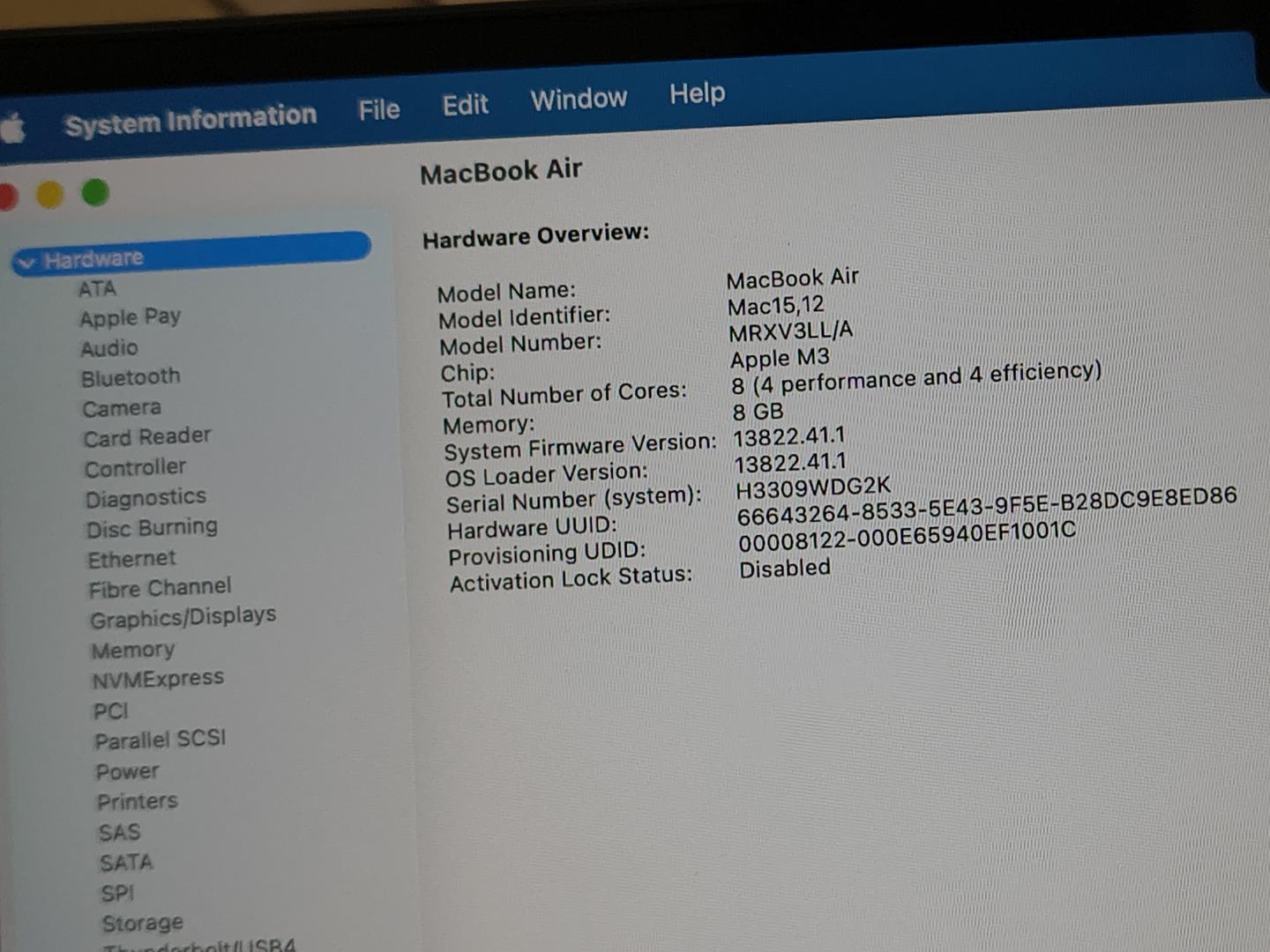The height and width of the screenshot is (952, 1270).
Task: Open the Apple menu logo
Action: tap(13, 130)
